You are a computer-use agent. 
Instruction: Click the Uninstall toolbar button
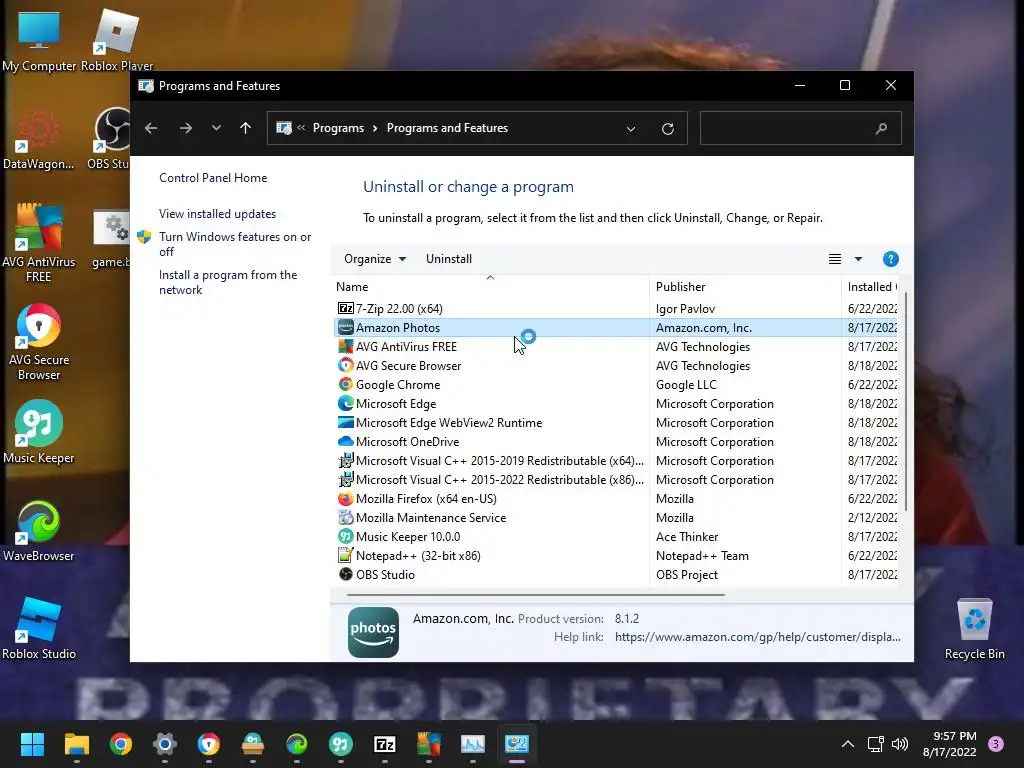(x=449, y=259)
